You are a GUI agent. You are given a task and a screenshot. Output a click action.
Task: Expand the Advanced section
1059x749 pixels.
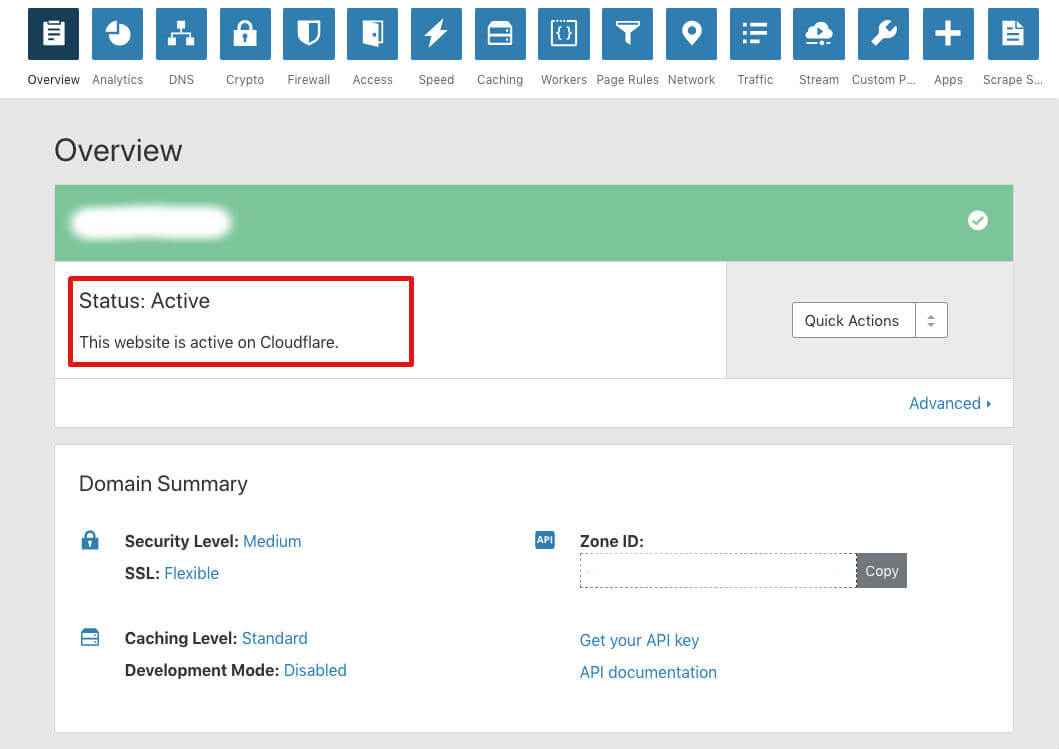(x=950, y=403)
